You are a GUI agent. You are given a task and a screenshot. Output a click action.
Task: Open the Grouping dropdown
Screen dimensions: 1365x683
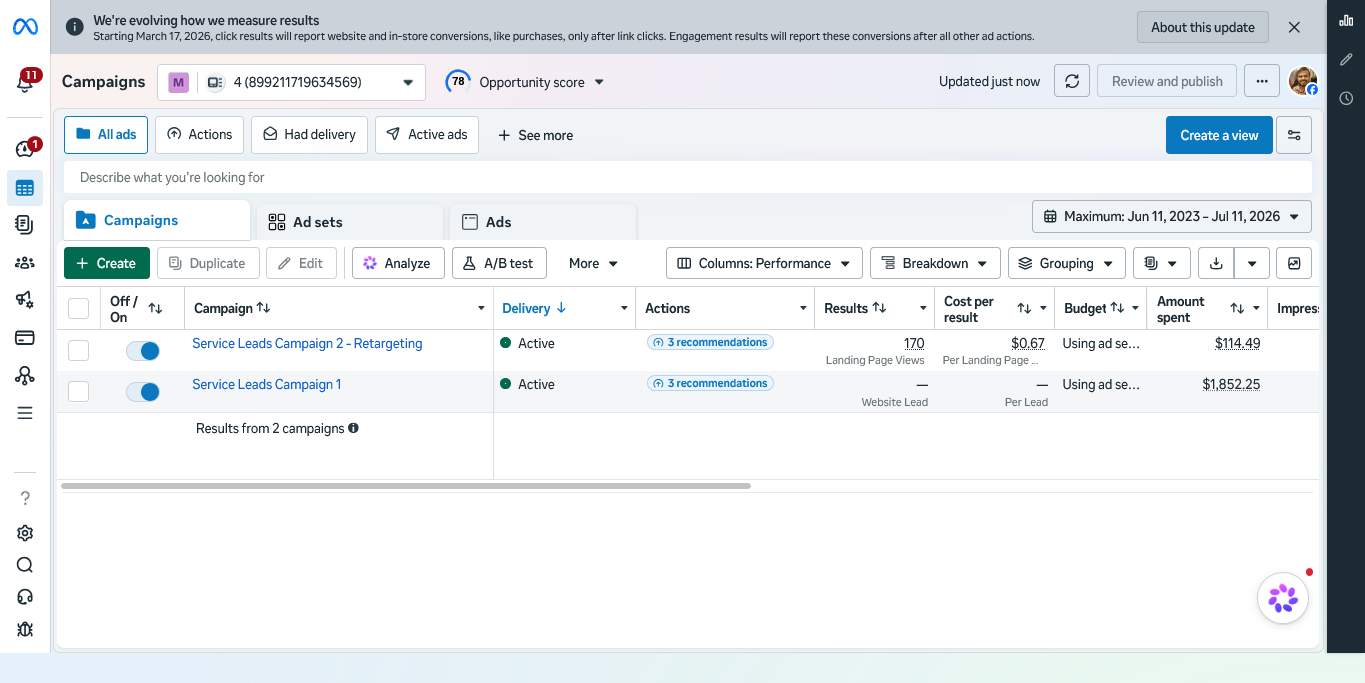[1066, 263]
